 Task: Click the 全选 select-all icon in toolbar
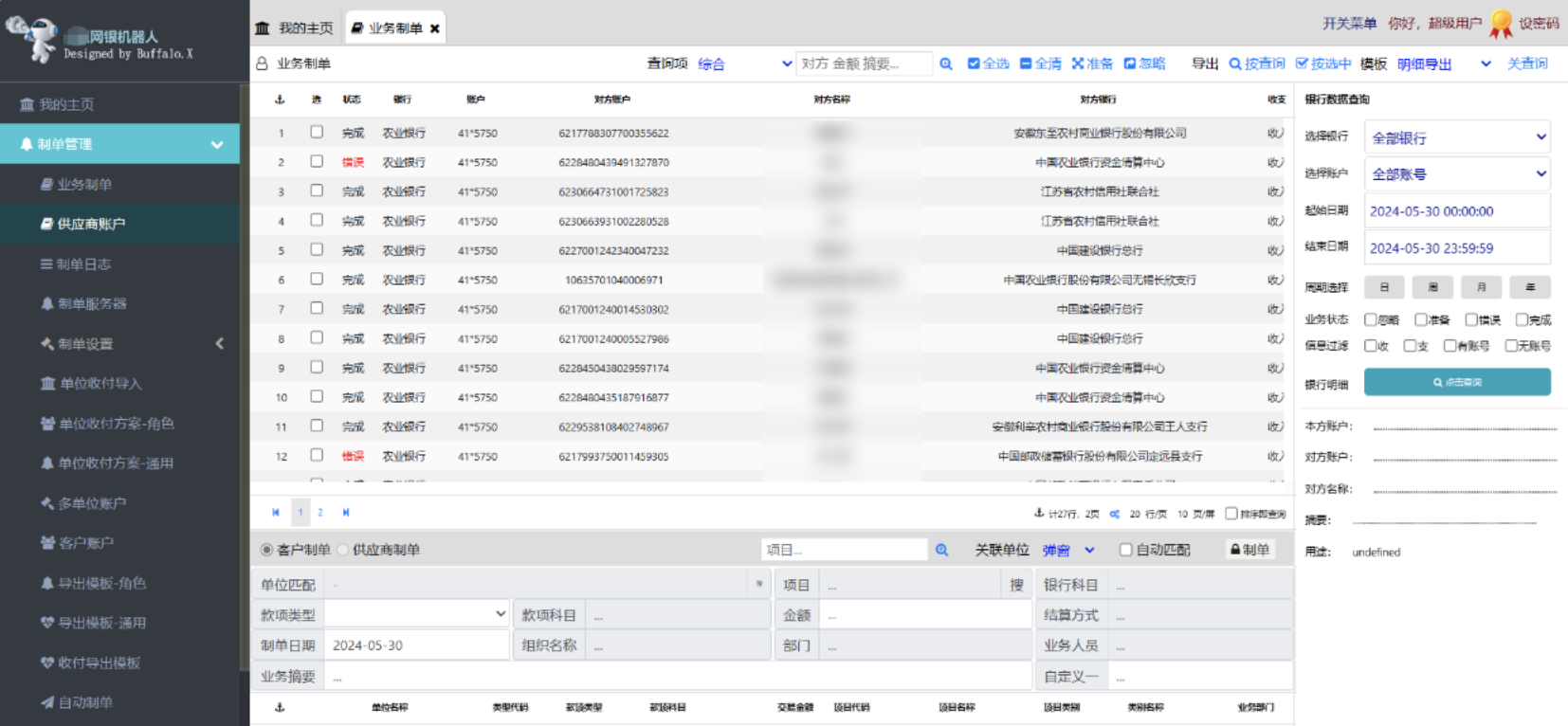pos(974,64)
